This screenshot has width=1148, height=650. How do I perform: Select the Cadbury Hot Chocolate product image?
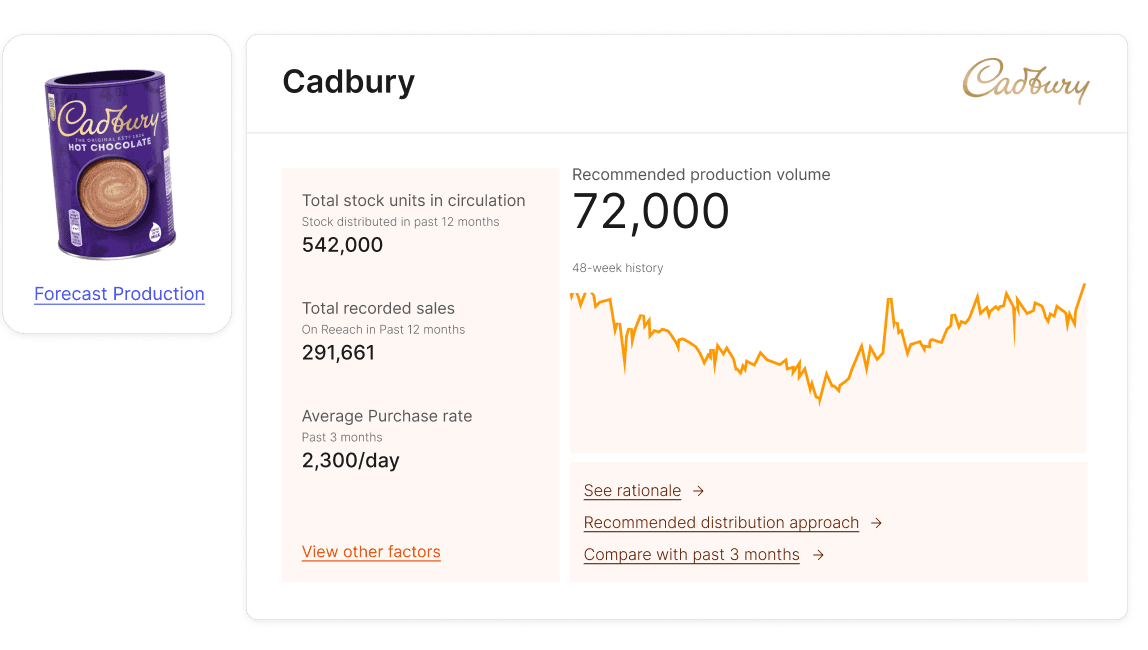tap(112, 163)
